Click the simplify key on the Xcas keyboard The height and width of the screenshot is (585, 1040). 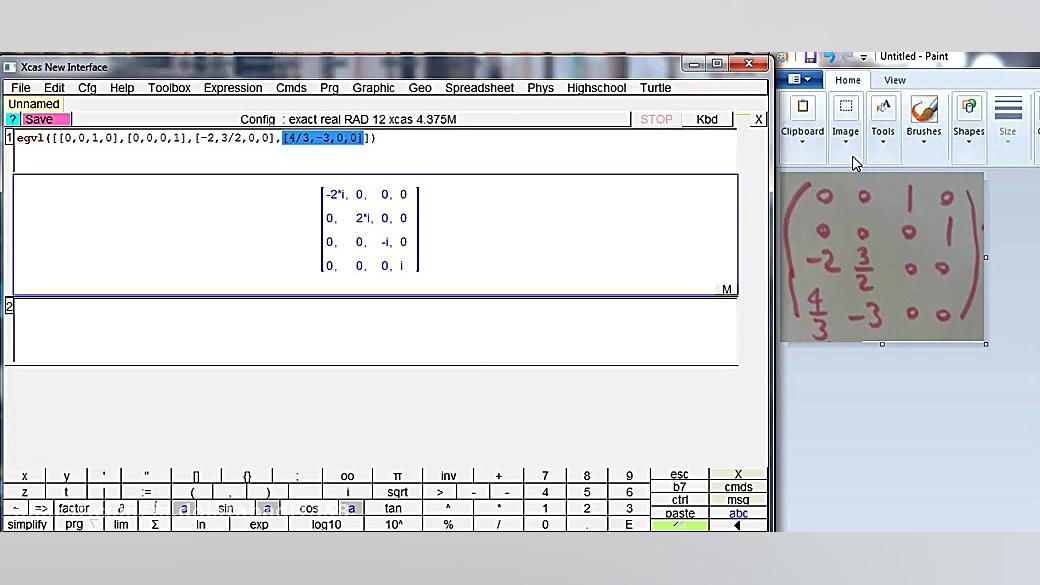click(27, 524)
